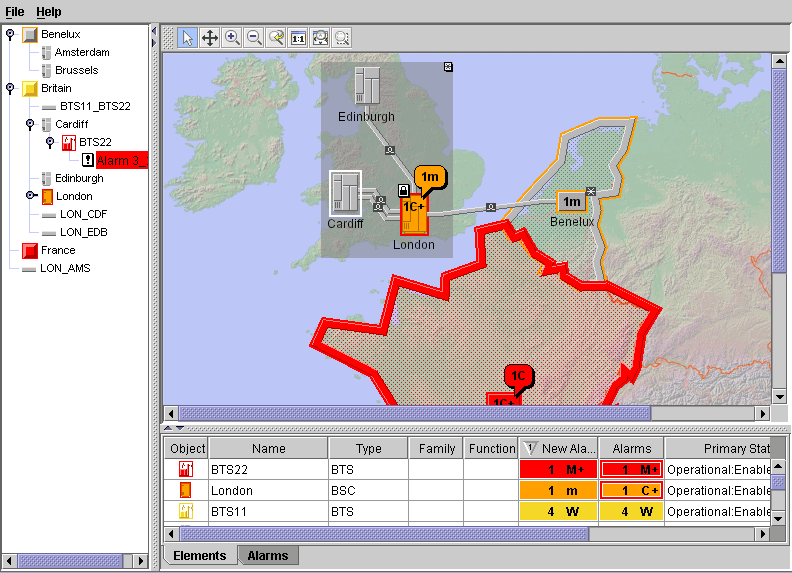Open the File menu
792x573 pixels.
click(x=15, y=11)
